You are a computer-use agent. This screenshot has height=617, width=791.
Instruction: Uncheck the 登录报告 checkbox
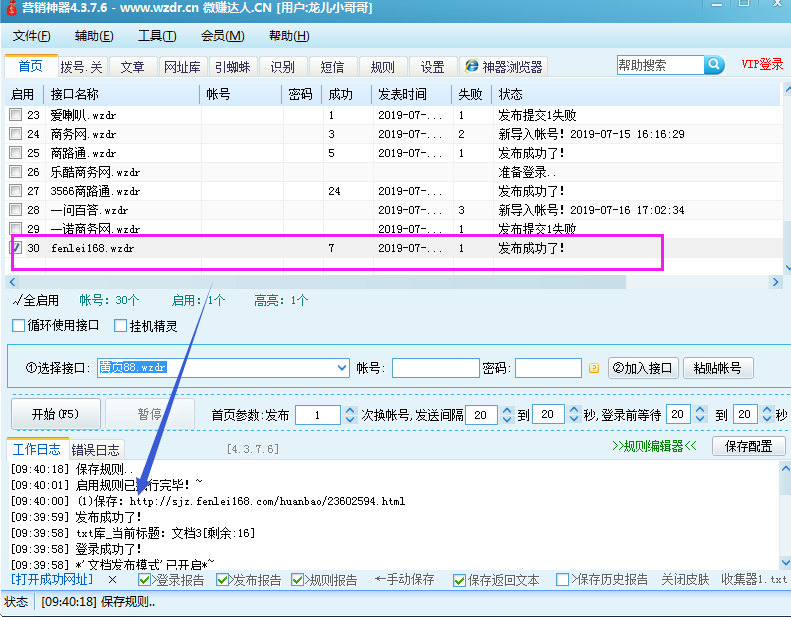coord(145,580)
